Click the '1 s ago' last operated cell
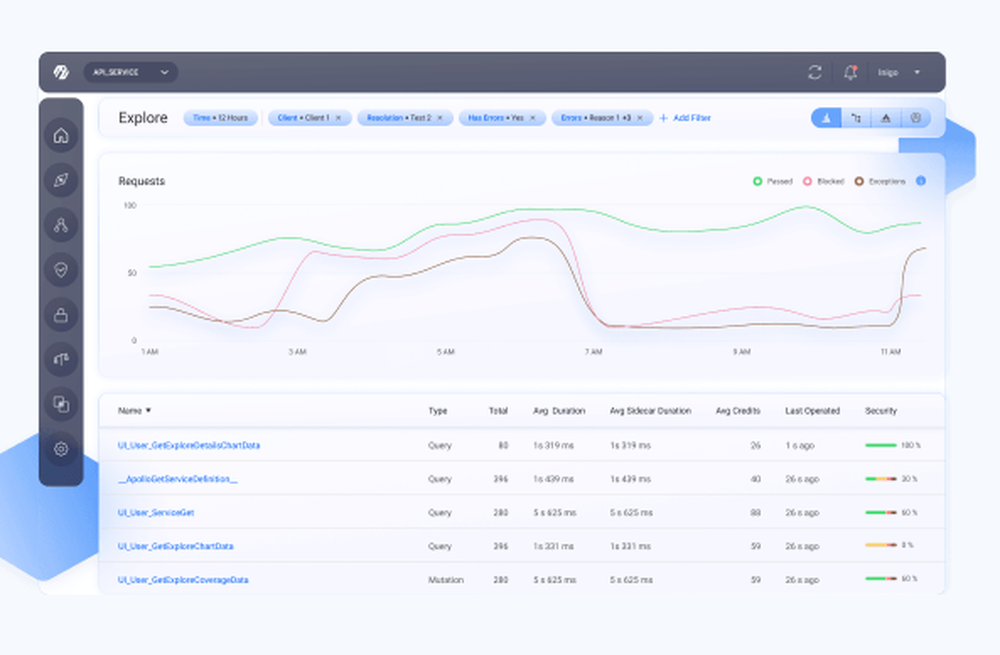1000x655 pixels. [800, 445]
